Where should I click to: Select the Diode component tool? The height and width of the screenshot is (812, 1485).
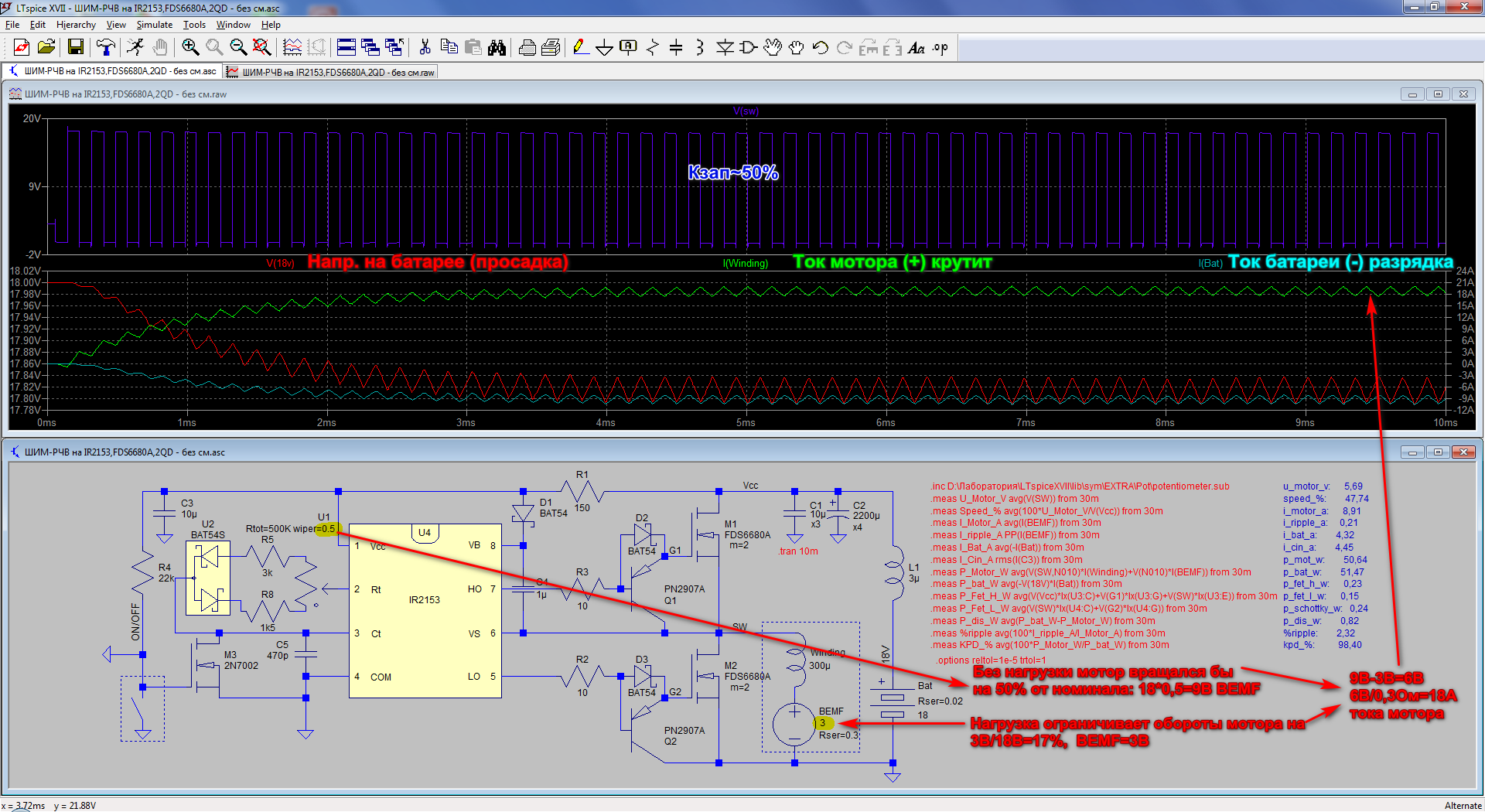725,48
